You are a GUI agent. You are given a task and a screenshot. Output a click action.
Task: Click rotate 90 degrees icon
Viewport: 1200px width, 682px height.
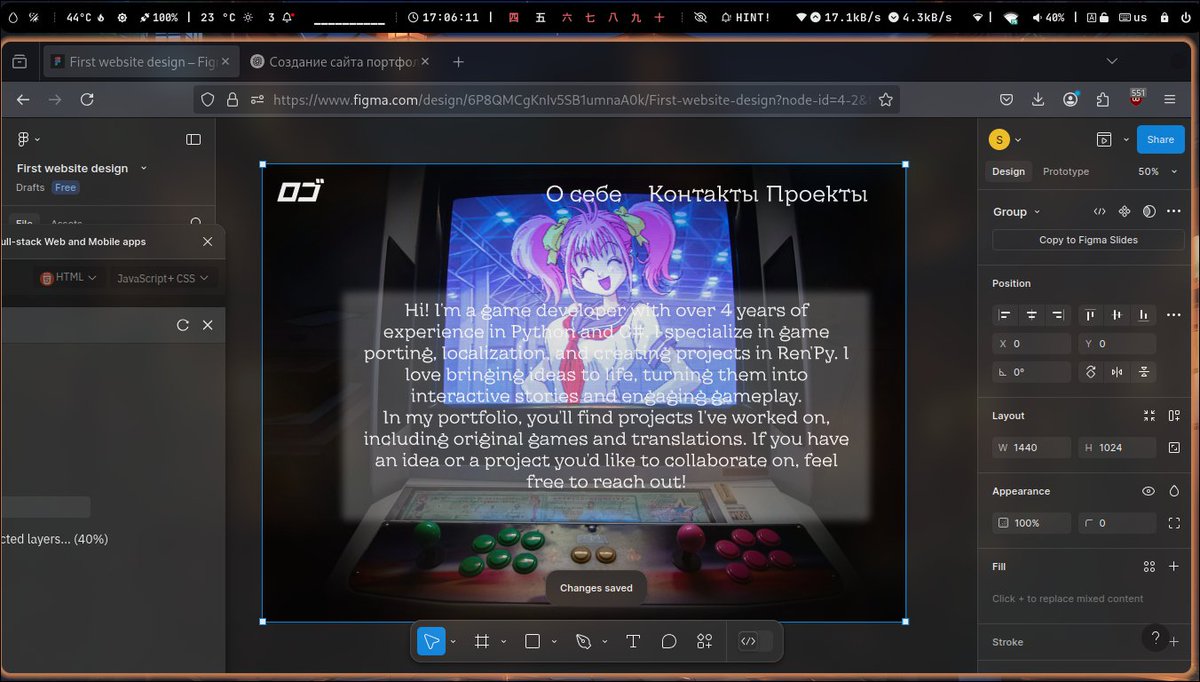pyautogui.click(x=1091, y=372)
